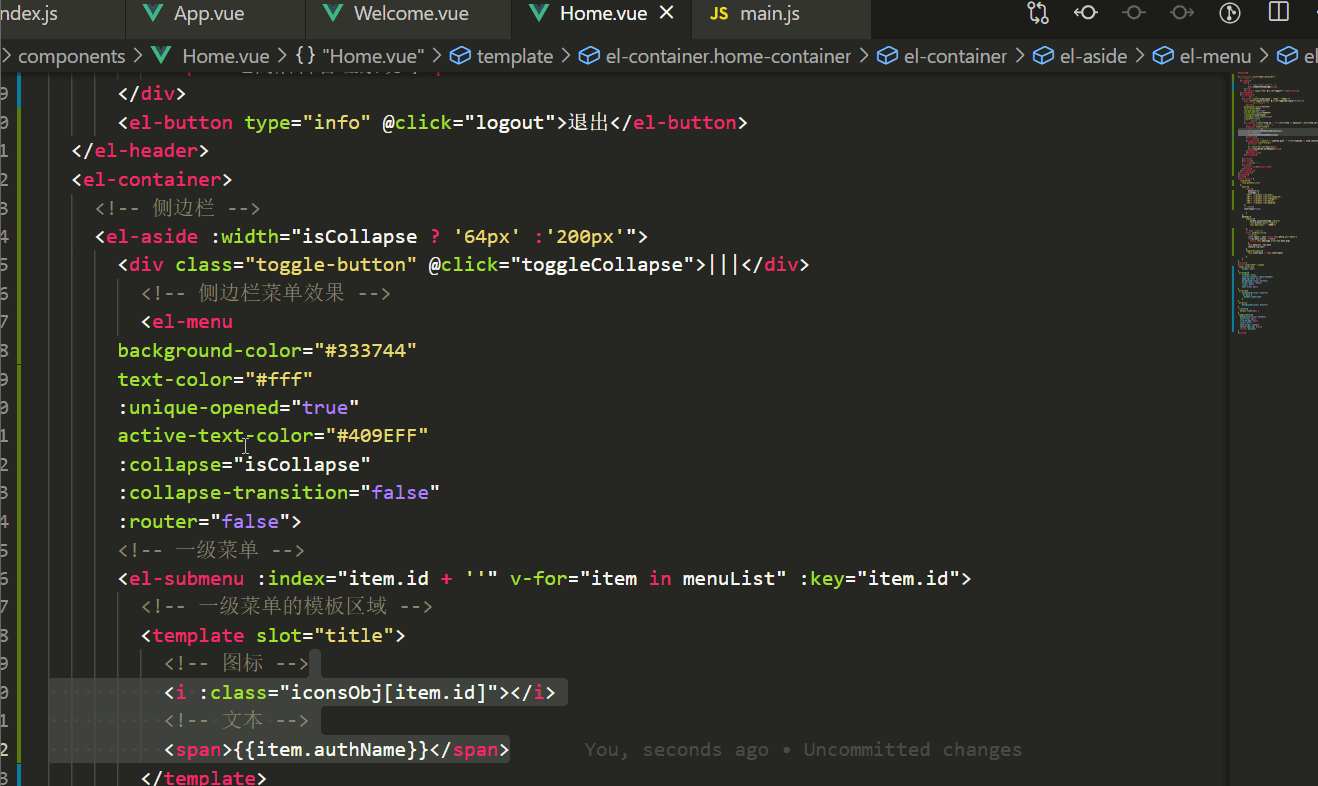
Task: Select the active Home.vue tab
Action: click(x=603, y=14)
